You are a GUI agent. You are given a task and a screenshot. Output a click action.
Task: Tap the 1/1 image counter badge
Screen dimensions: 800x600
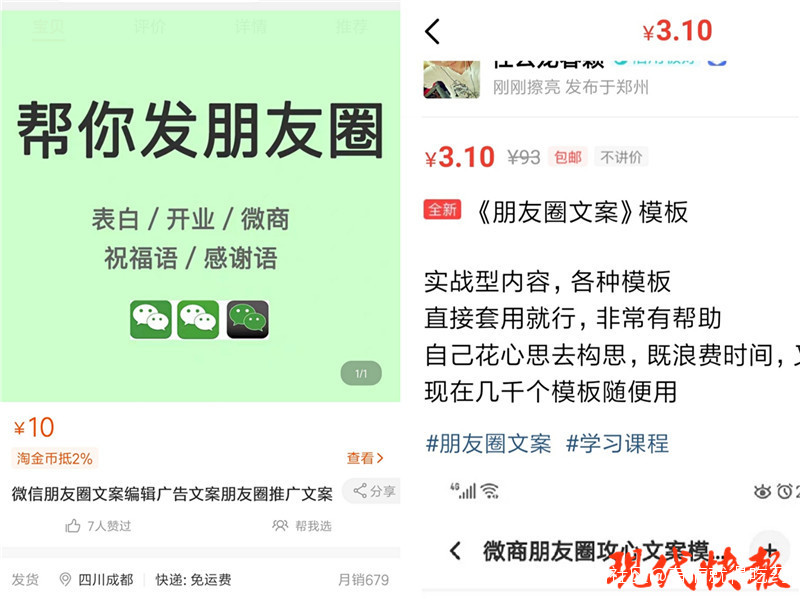point(361,373)
